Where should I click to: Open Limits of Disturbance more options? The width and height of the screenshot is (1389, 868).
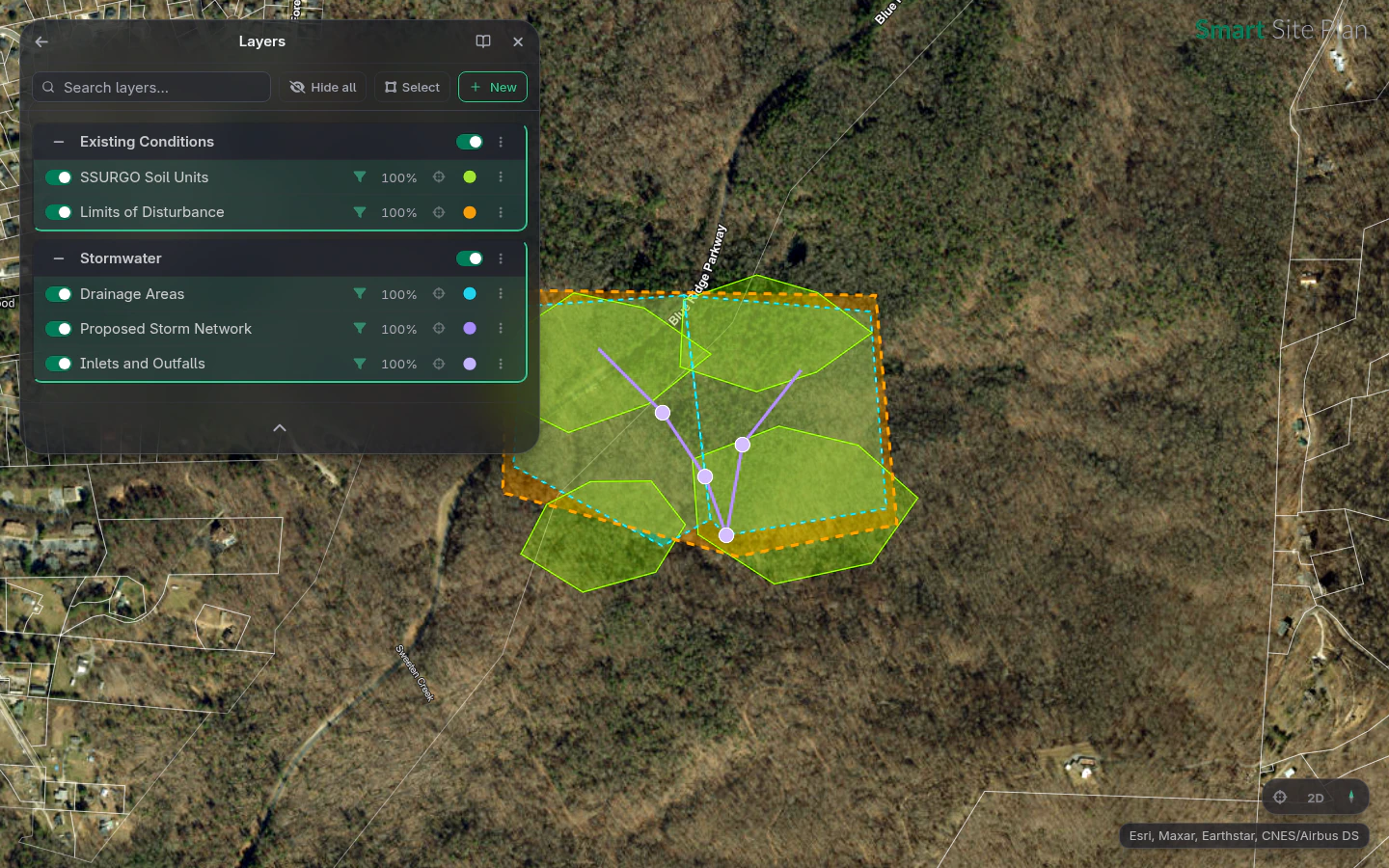(501, 212)
